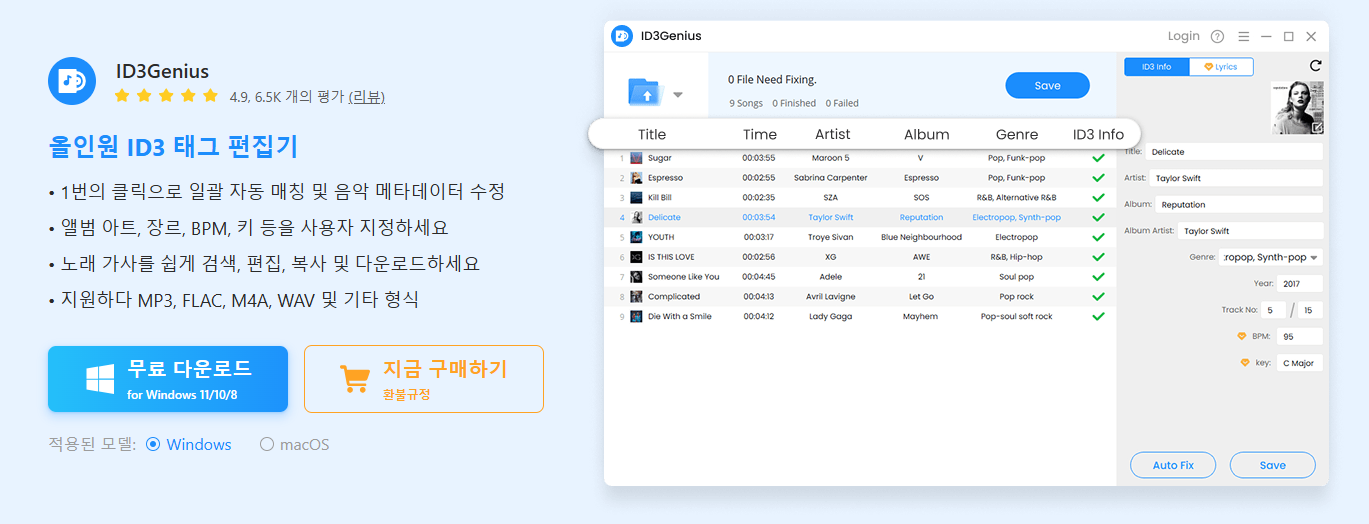Click the album thumbnail for Delicate
This screenshot has width=1369, height=524.
636,217
